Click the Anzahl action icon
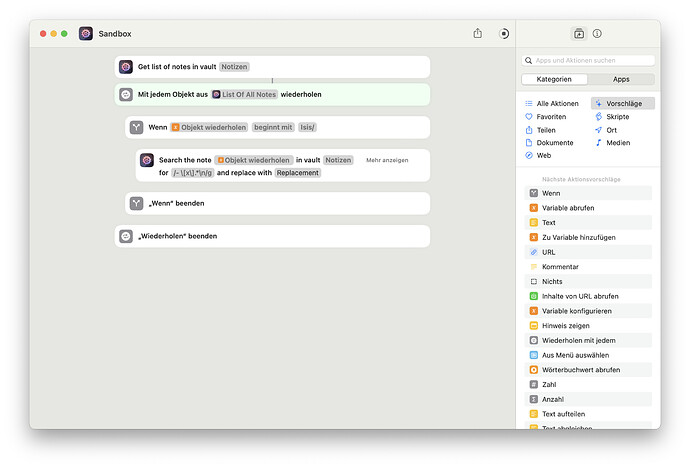Viewport: 690px width, 468px height. tap(534, 400)
